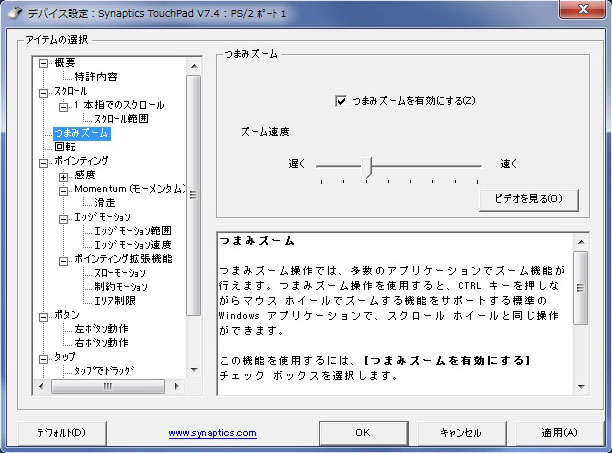Click tree horizontal scrollbar left arrow
Viewport: 612px width, 453px height.
click(x=41, y=386)
